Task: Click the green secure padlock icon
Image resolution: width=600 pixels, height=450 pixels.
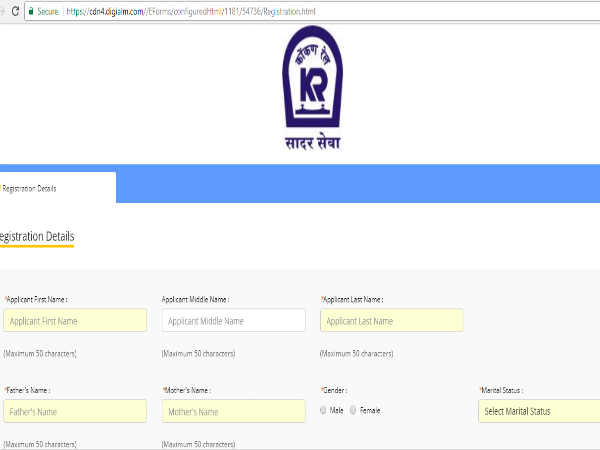Action: 31,11
